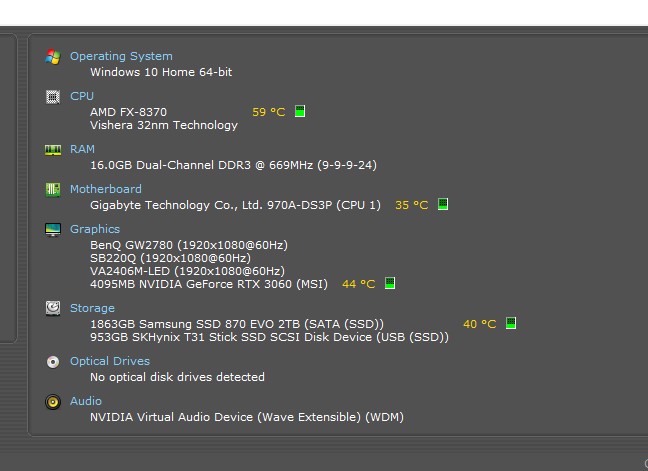Click the 59 °C CPU temperature value

(x=269, y=112)
